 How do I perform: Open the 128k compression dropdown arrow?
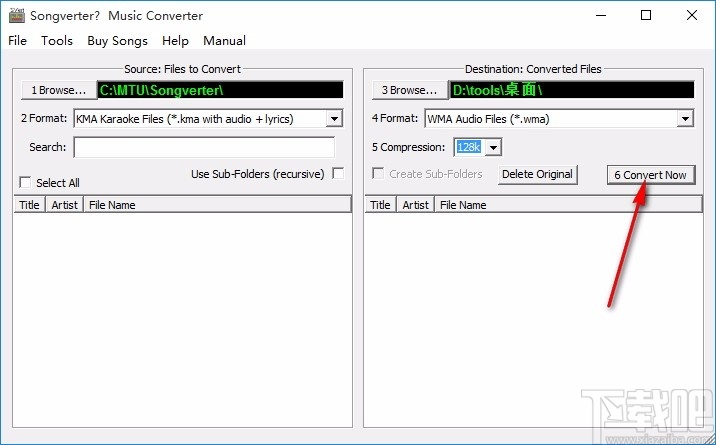tap(493, 147)
